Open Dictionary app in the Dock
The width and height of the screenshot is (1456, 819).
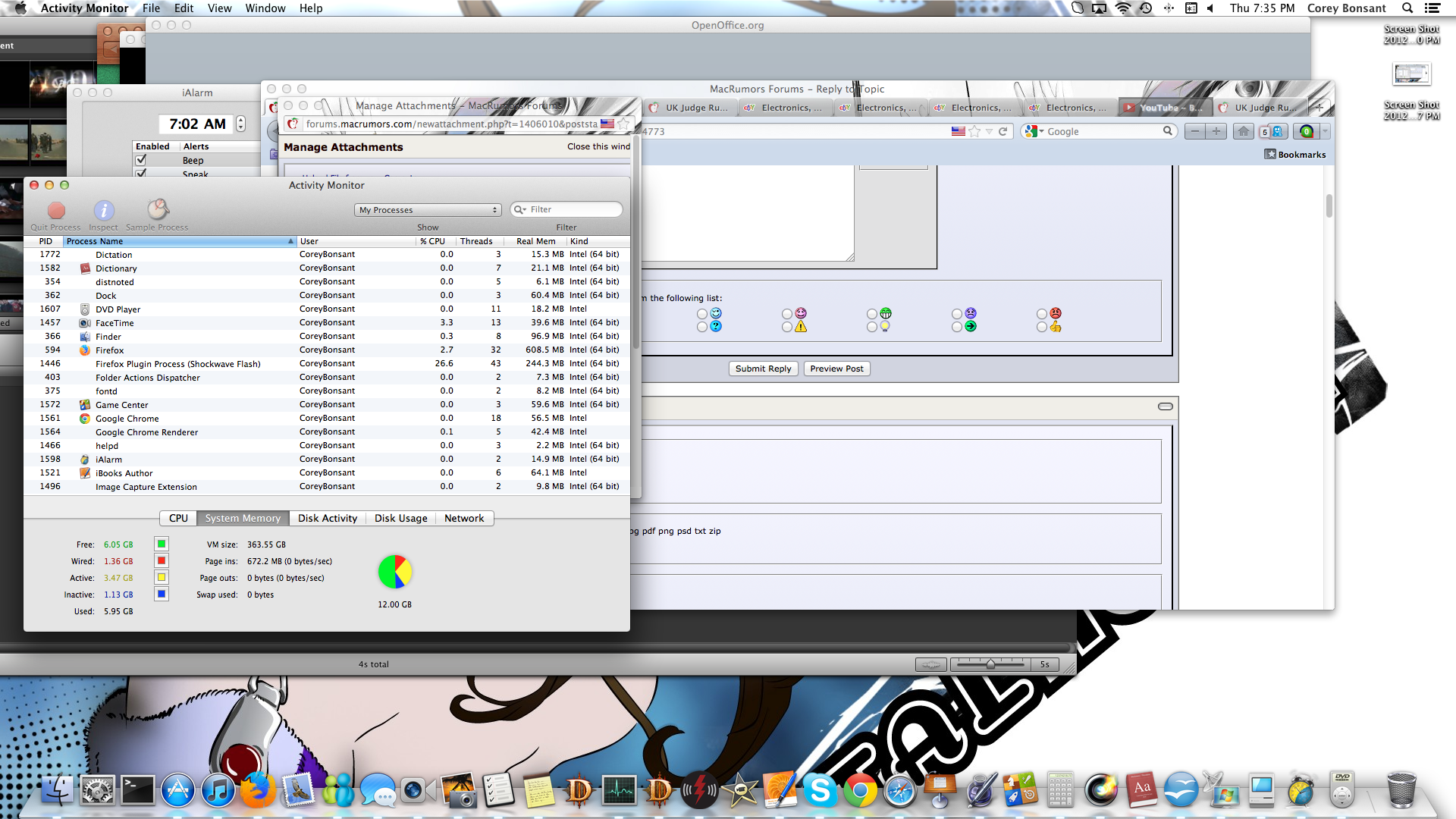click(x=1141, y=790)
